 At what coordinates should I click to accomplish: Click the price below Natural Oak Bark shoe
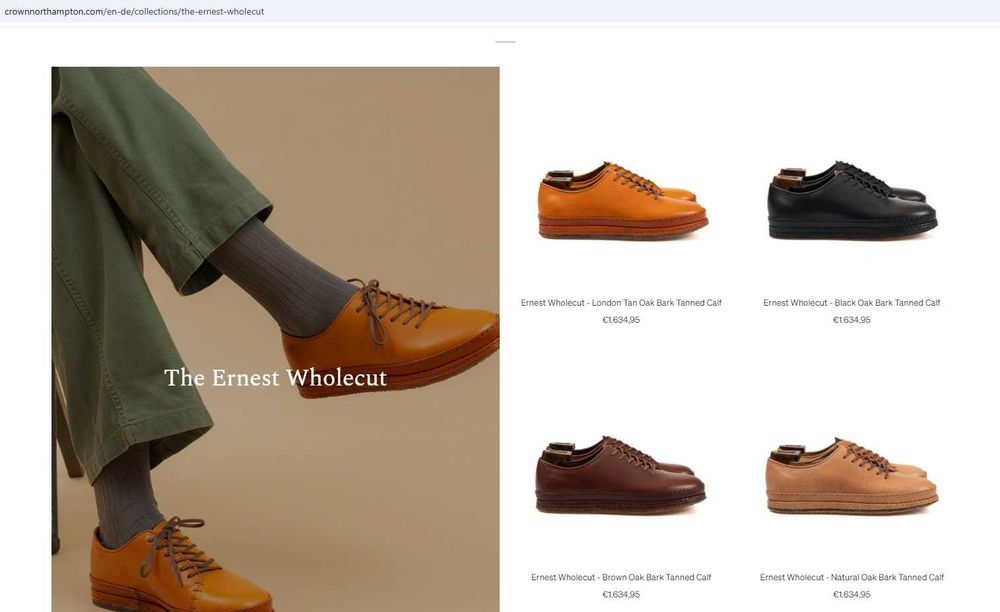coord(852,595)
